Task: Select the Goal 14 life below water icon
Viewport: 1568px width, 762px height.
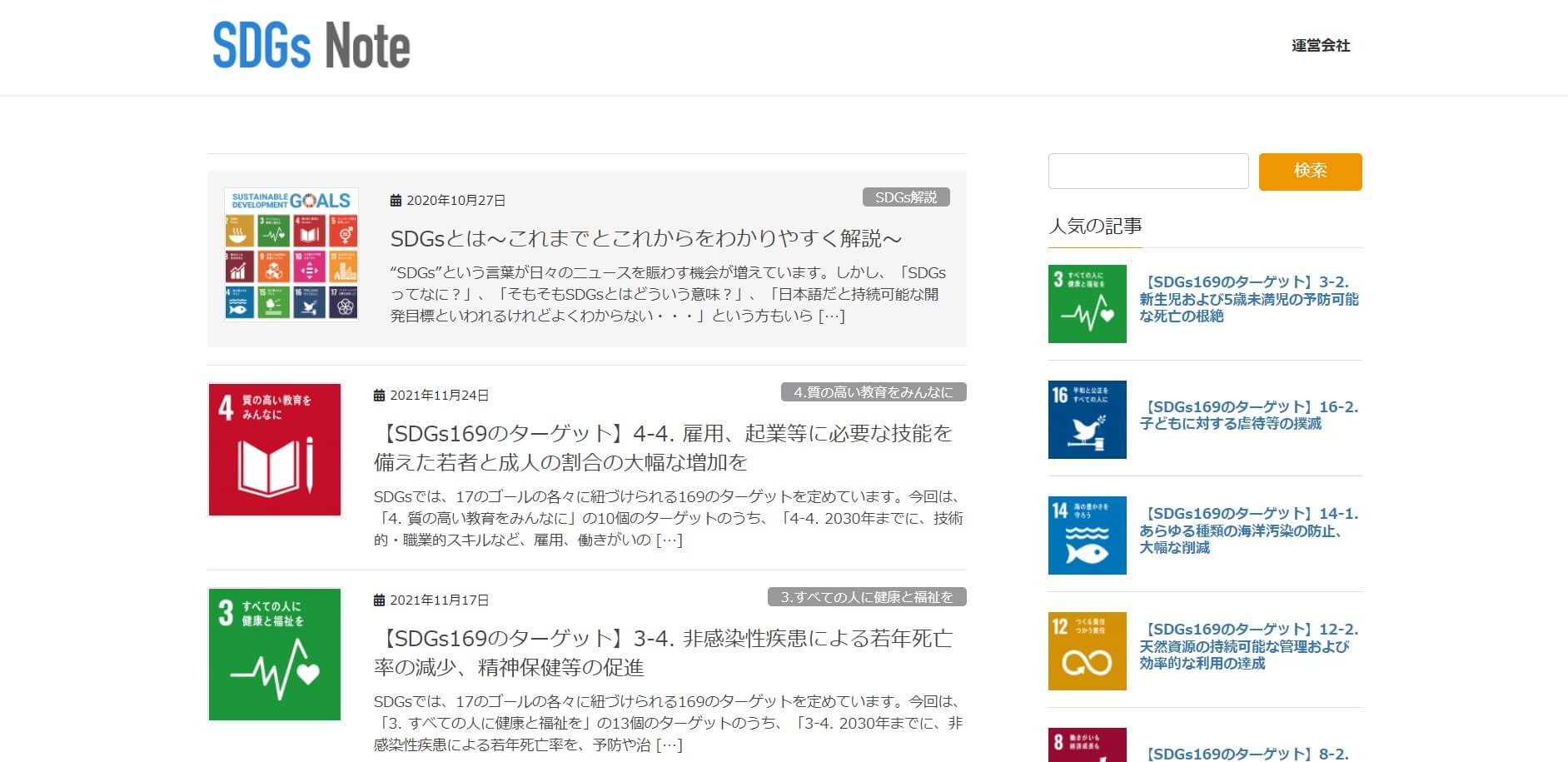Action: click(1086, 534)
